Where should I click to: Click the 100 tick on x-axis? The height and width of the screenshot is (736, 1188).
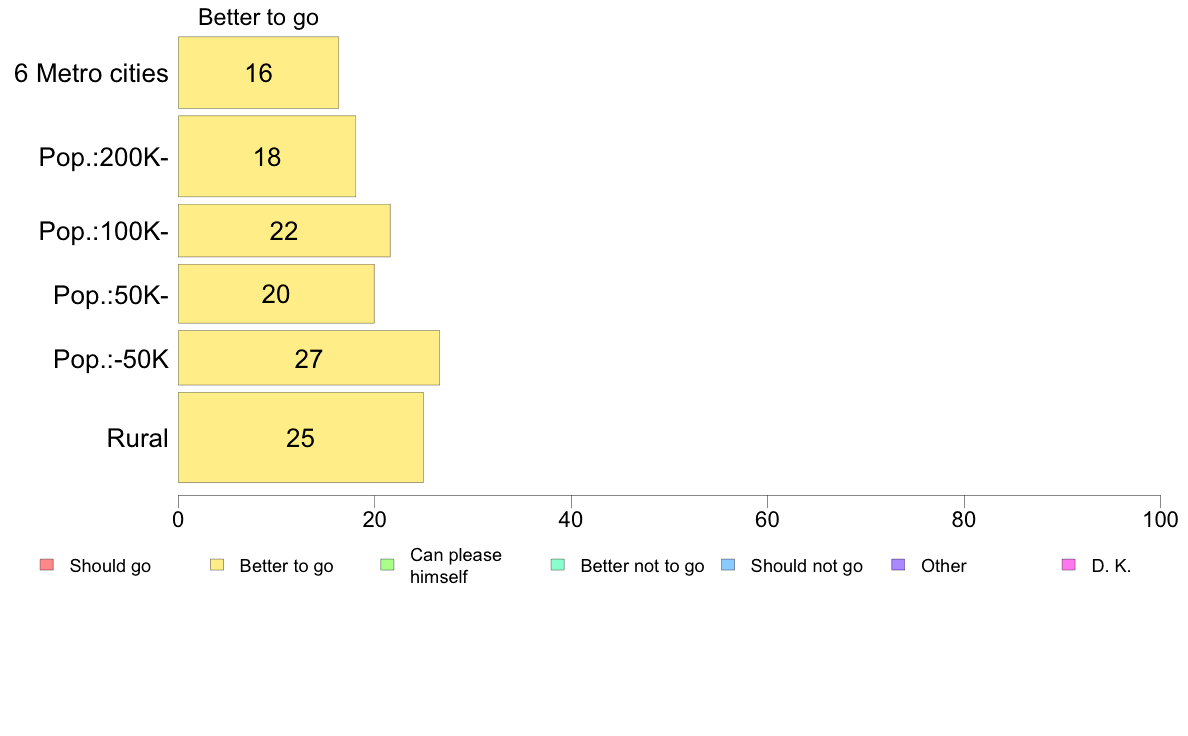[1160, 519]
